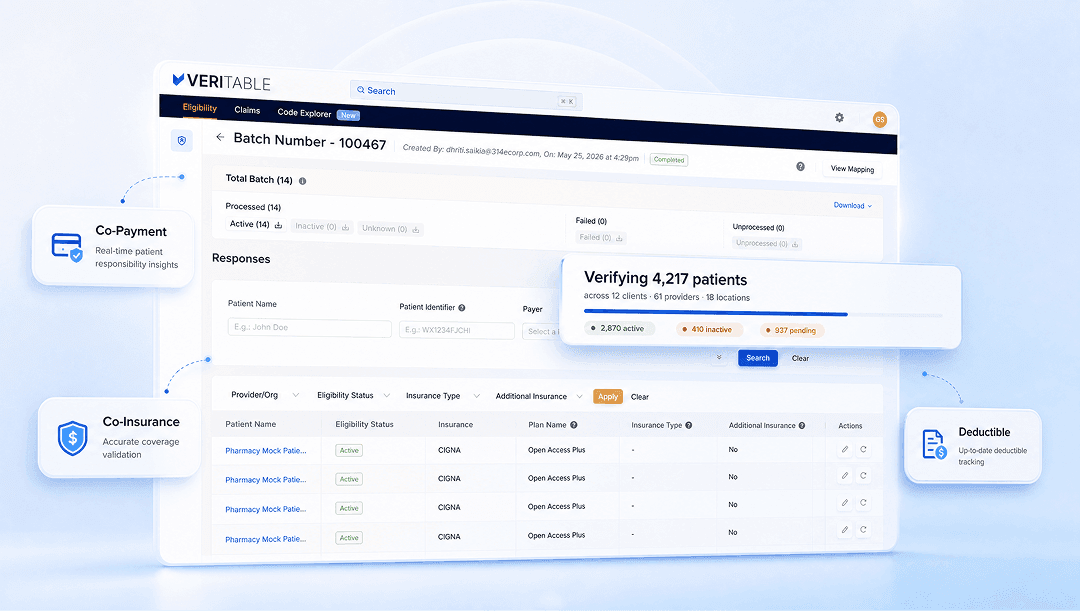
Task: Focus the top Search bar
Action: coord(466,96)
